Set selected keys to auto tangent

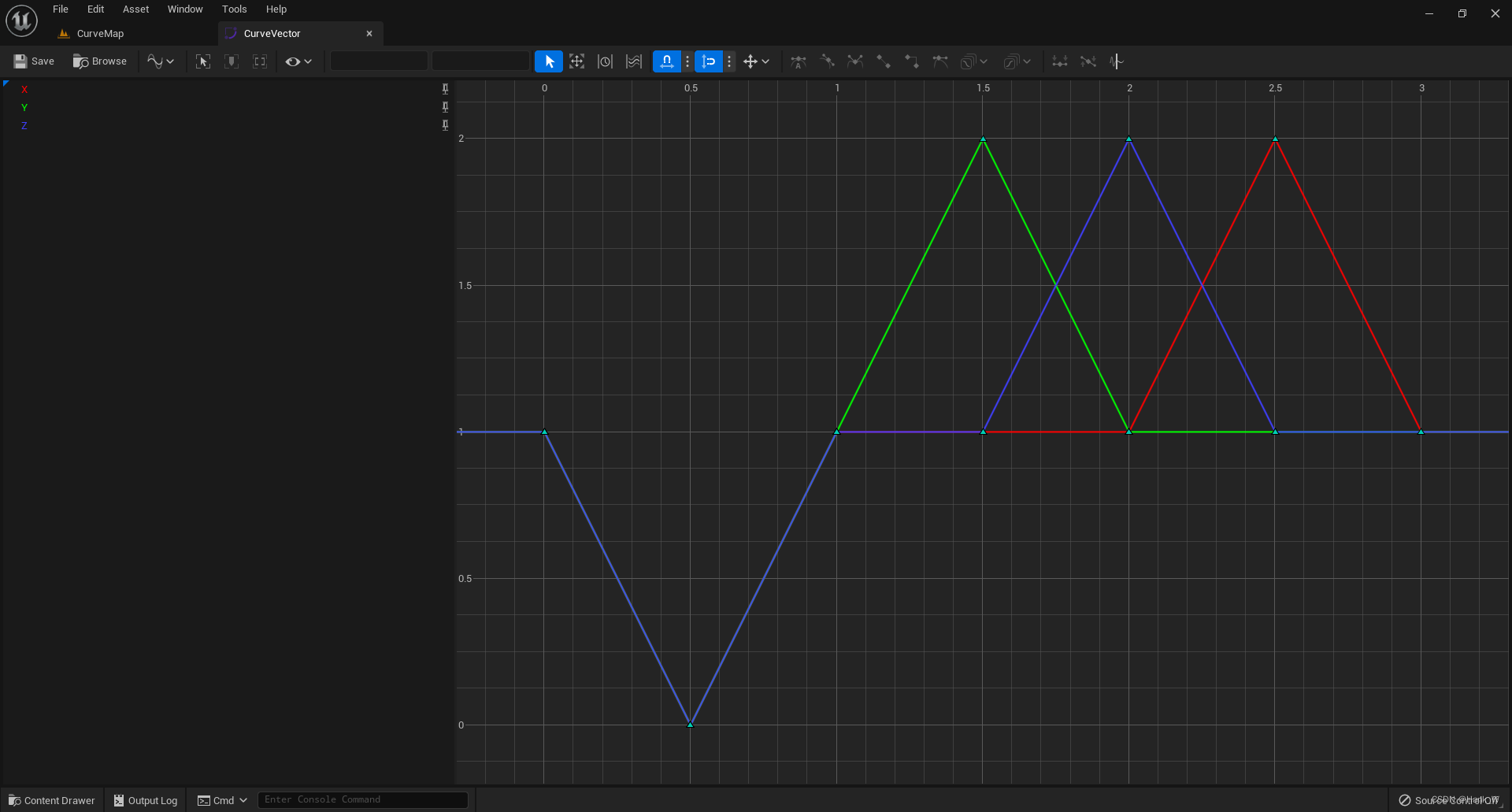point(798,61)
